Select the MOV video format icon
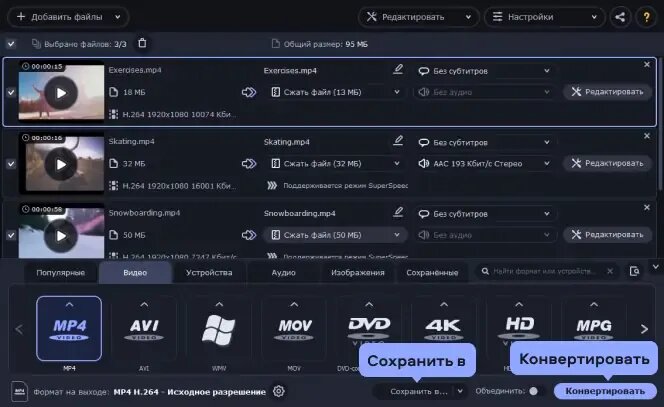The image size is (664, 407). tap(294, 329)
